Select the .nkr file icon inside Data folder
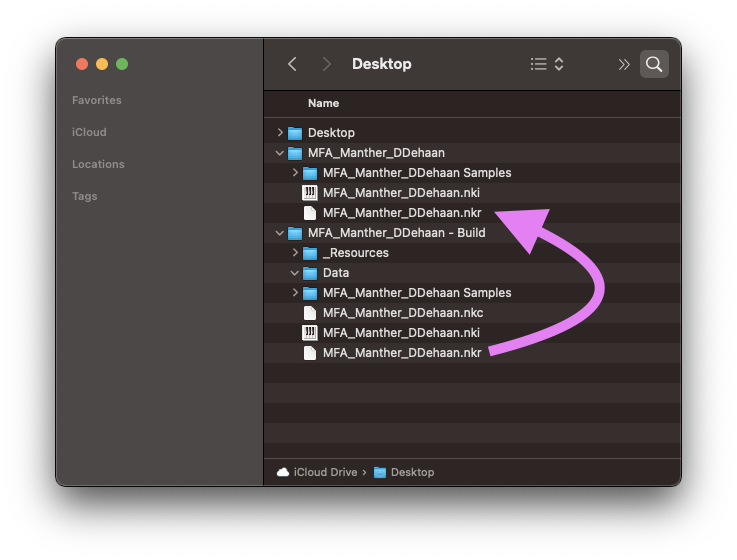The image size is (737, 560). (310, 353)
